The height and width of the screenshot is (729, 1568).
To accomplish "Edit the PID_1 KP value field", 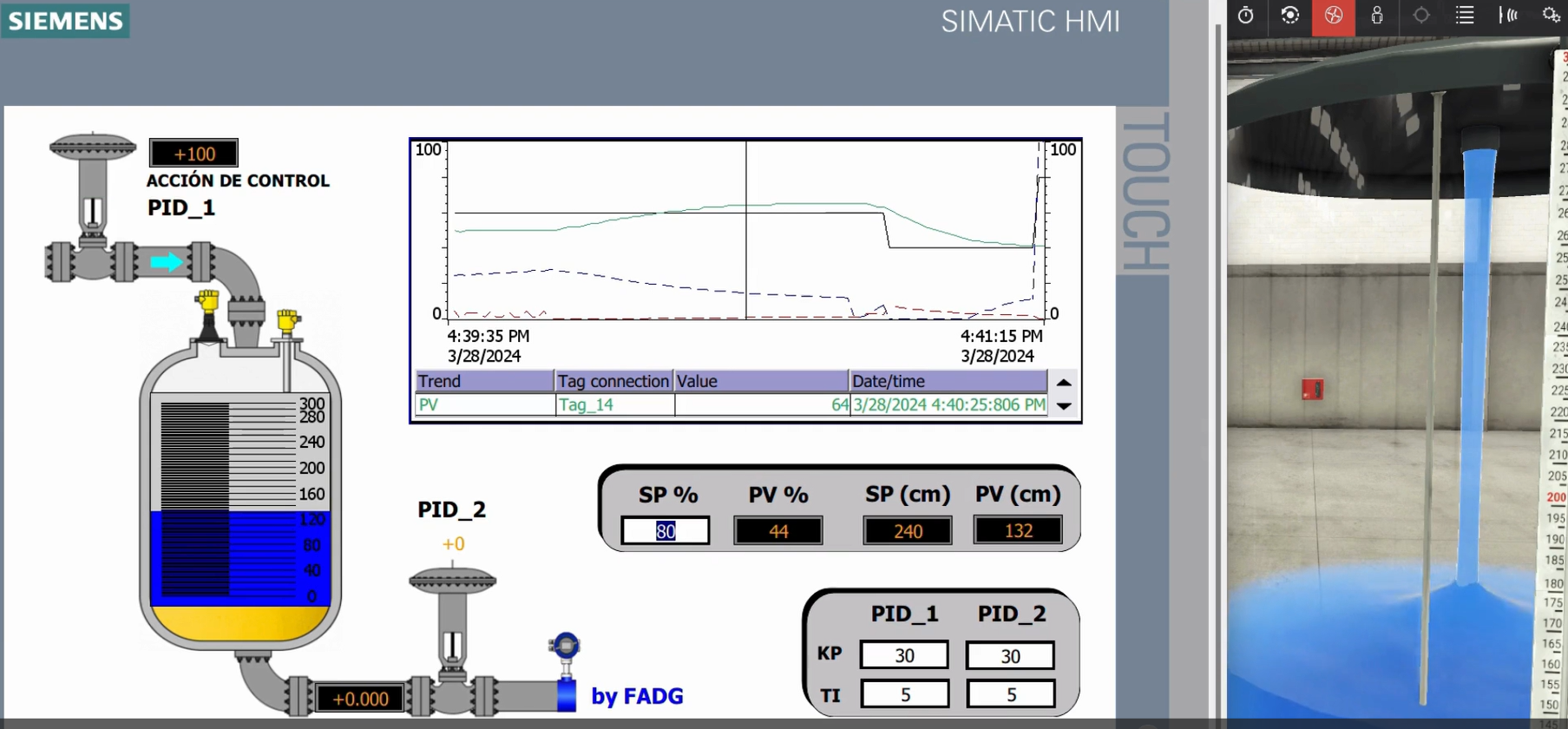I will (903, 655).
